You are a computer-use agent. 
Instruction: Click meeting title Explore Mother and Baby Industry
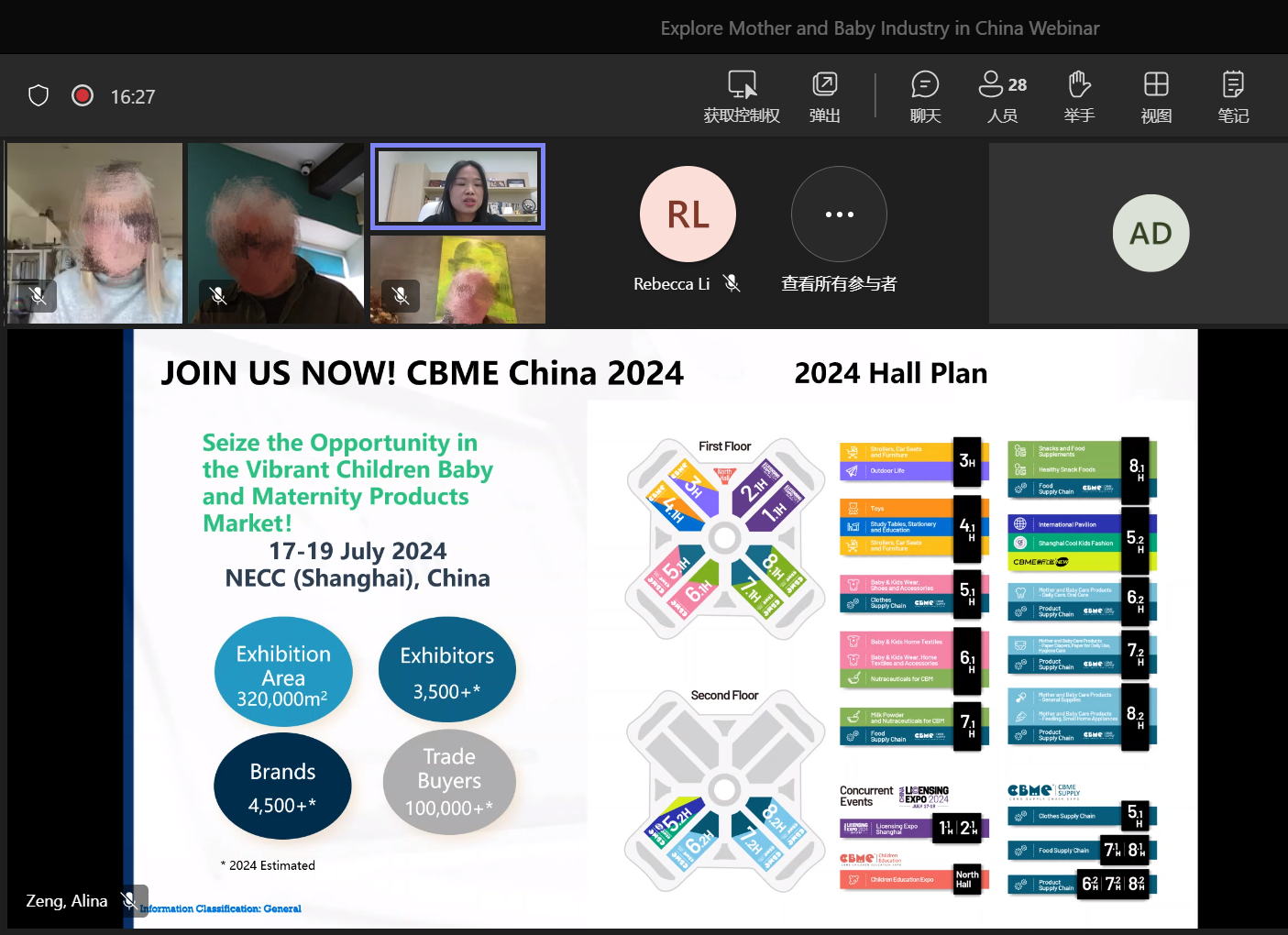[x=880, y=28]
